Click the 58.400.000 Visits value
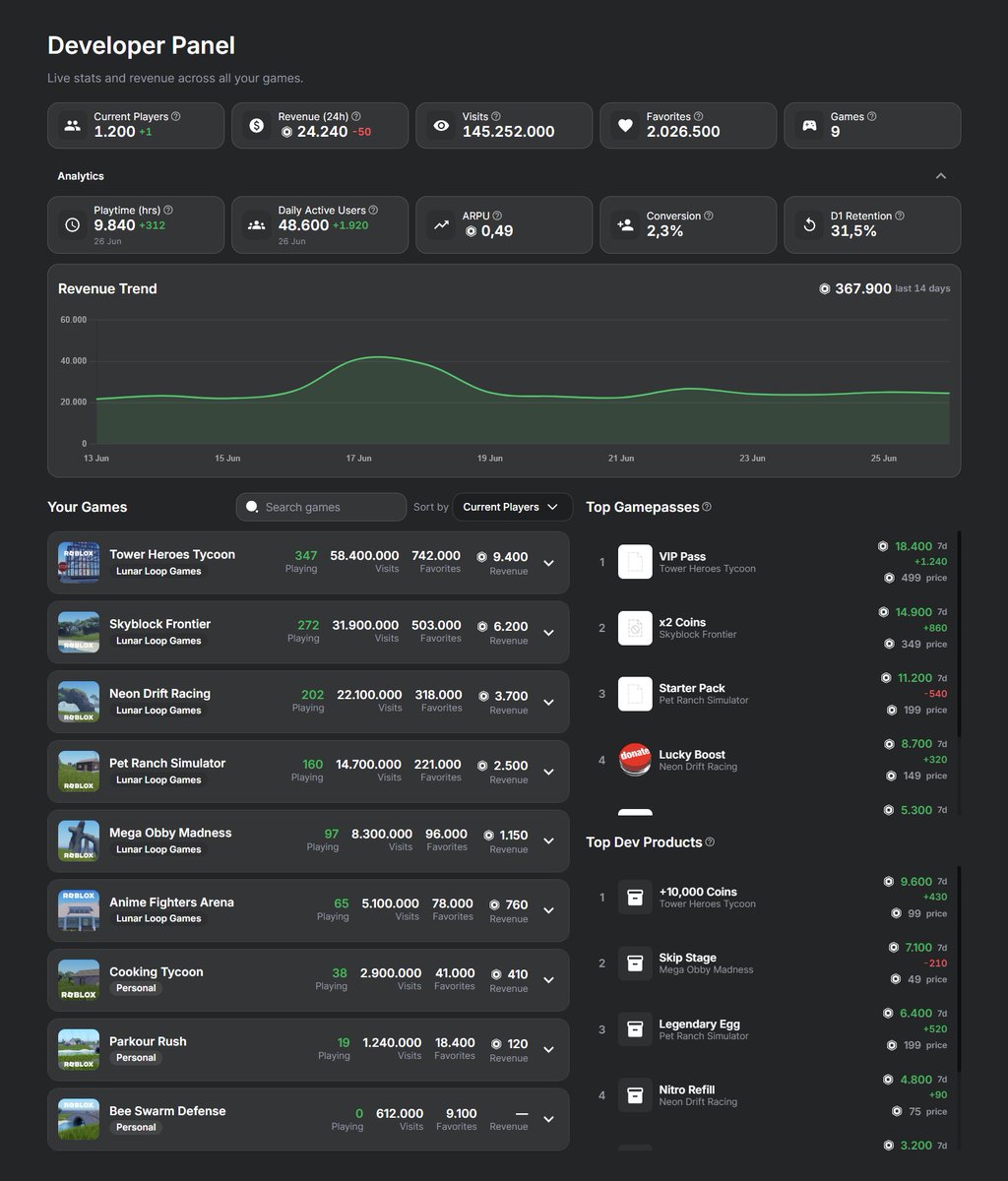1008x1181 pixels. tap(364, 556)
